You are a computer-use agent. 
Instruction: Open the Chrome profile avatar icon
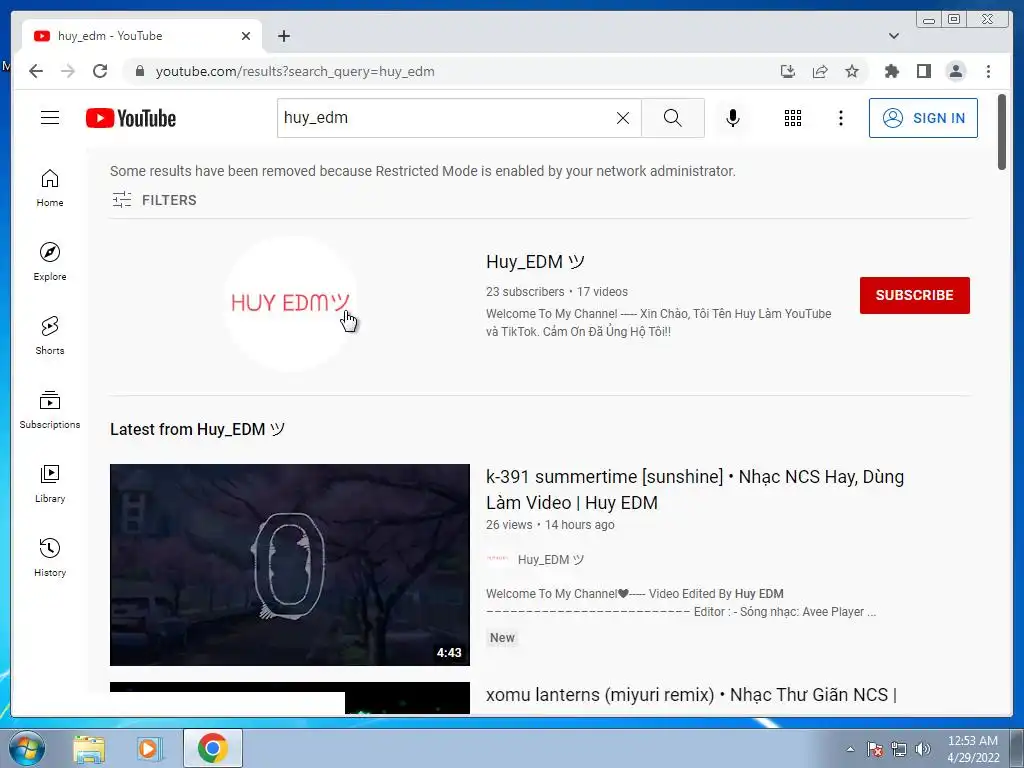click(x=955, y=71)
